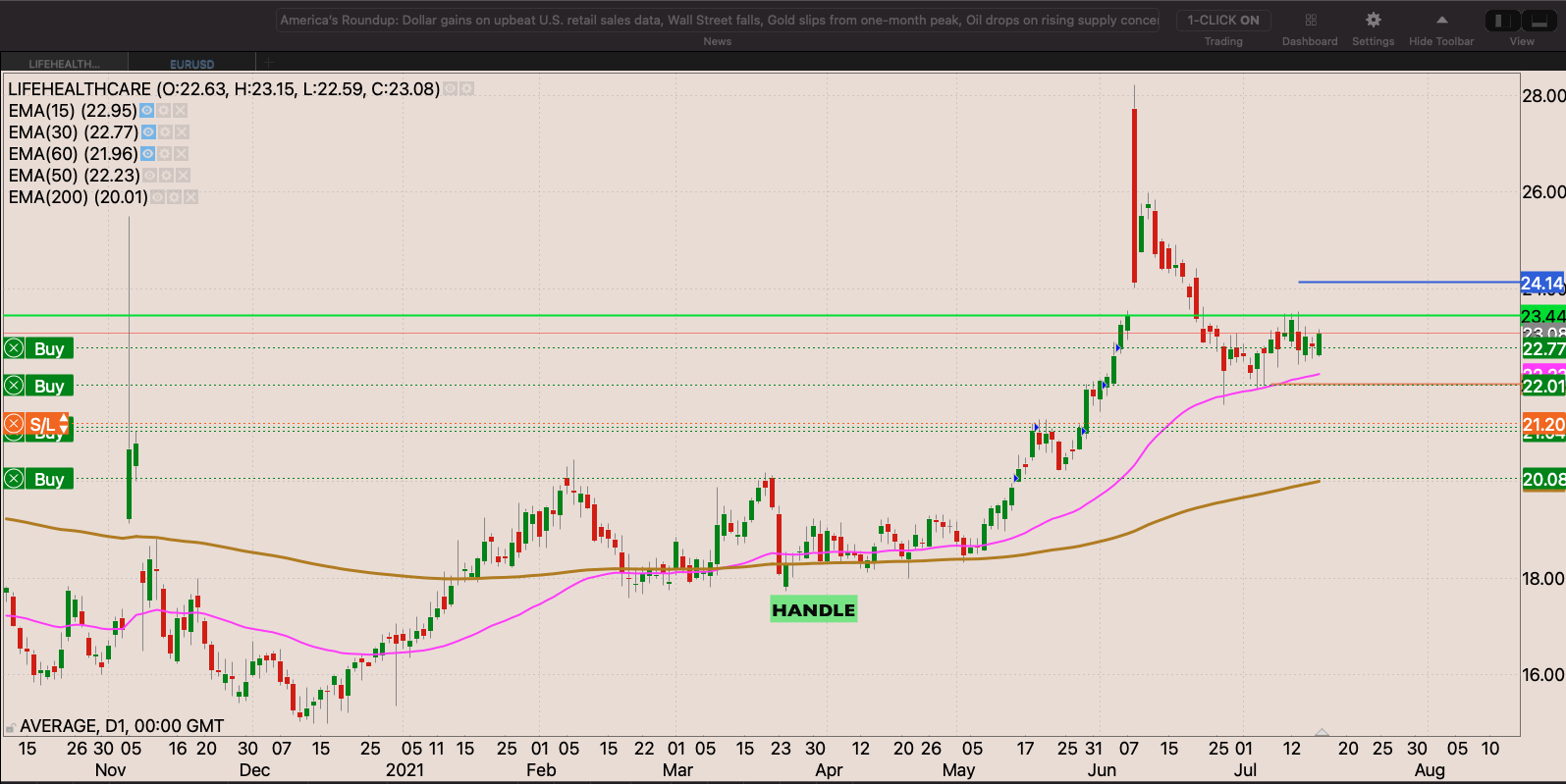Open settings gear for EMA(15) indicator
1566x784 pixels.
click(164, 111)
